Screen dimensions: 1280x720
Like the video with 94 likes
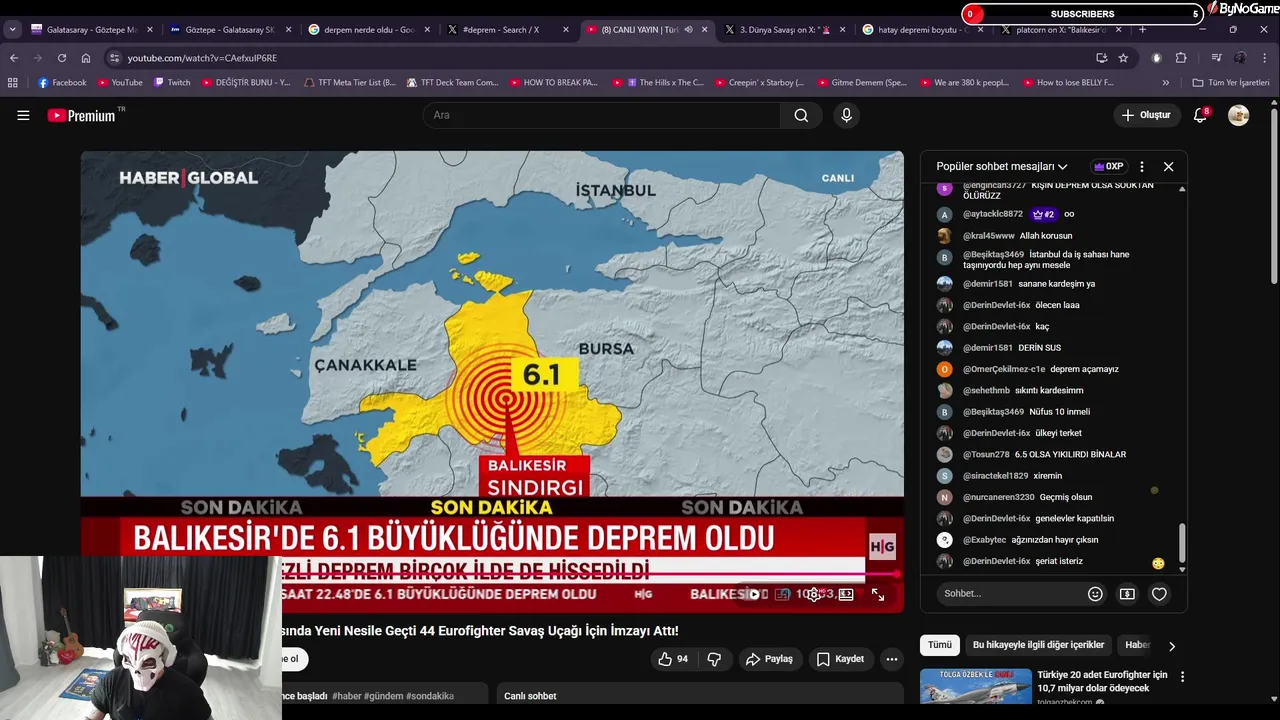(x=673, y=659)
